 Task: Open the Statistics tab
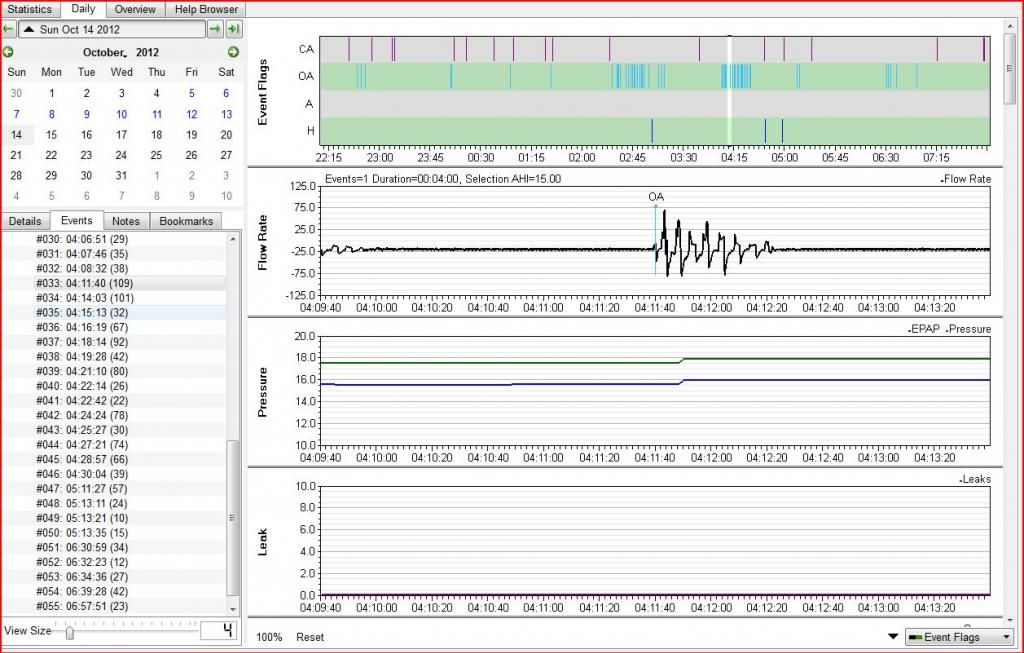tap(29, 9)
